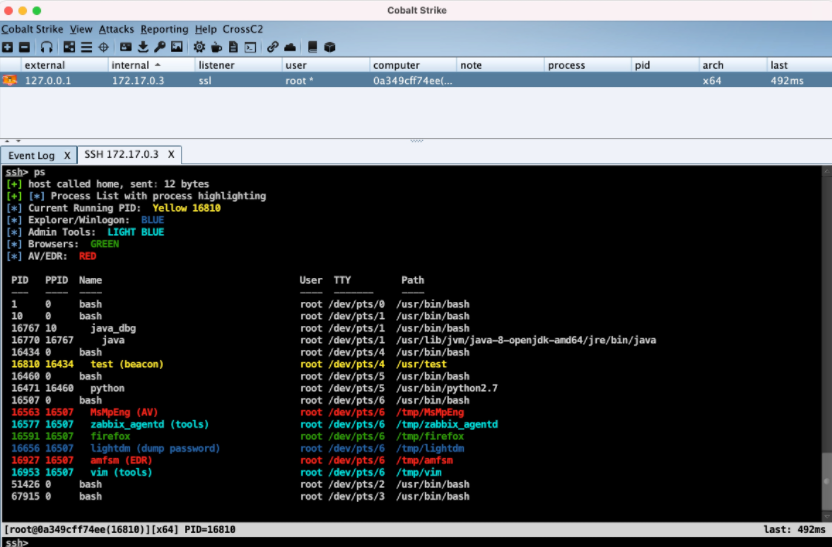Click the minus (disconnect from team server) icon
This screenshot has height=547, width=832.
(24, 47)
